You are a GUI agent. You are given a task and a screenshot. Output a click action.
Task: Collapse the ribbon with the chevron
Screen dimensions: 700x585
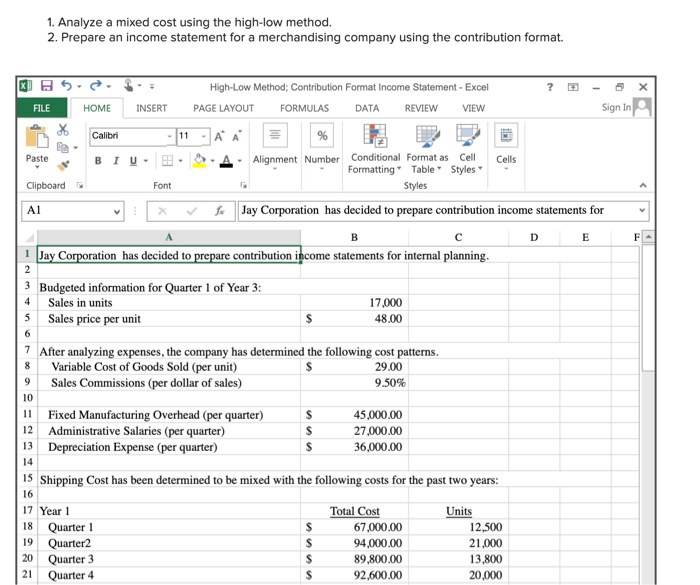(643, 185)
